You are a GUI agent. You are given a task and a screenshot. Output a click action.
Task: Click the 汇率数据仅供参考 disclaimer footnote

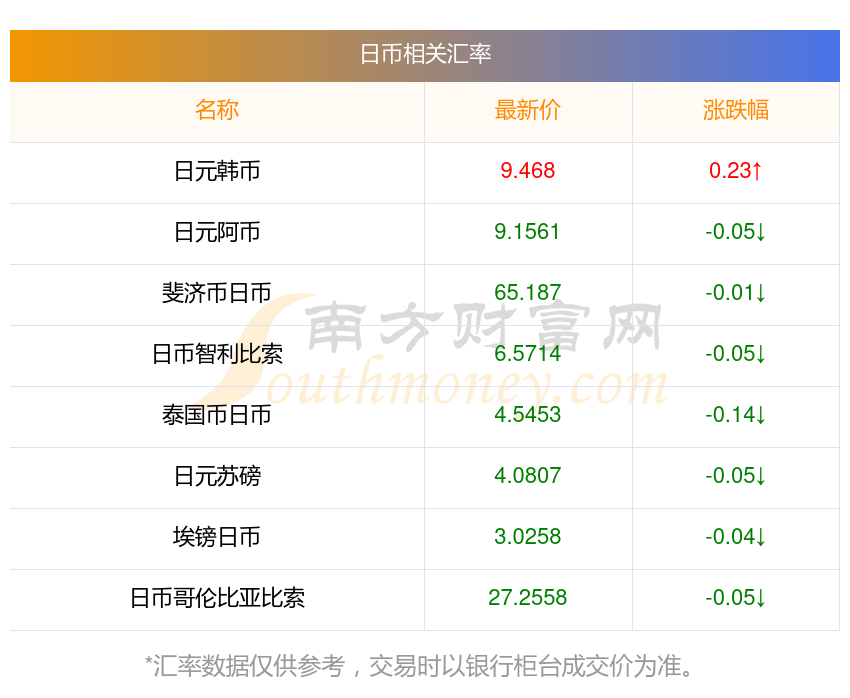click(x=418, y=666)
